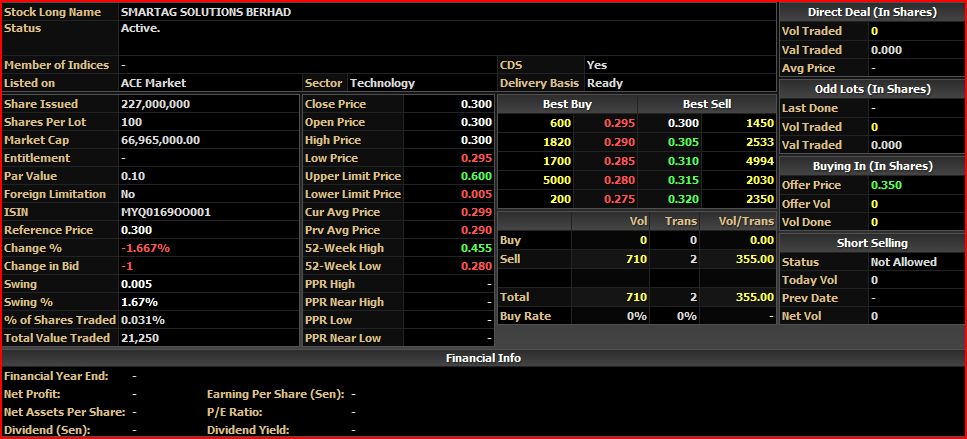Select Offer Price value 0.350
The width and height of the screenshot is (967, 439).
tap(886, 185)
